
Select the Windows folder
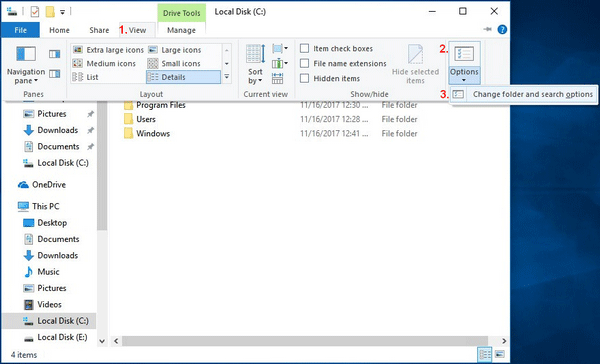coord(153,133)
